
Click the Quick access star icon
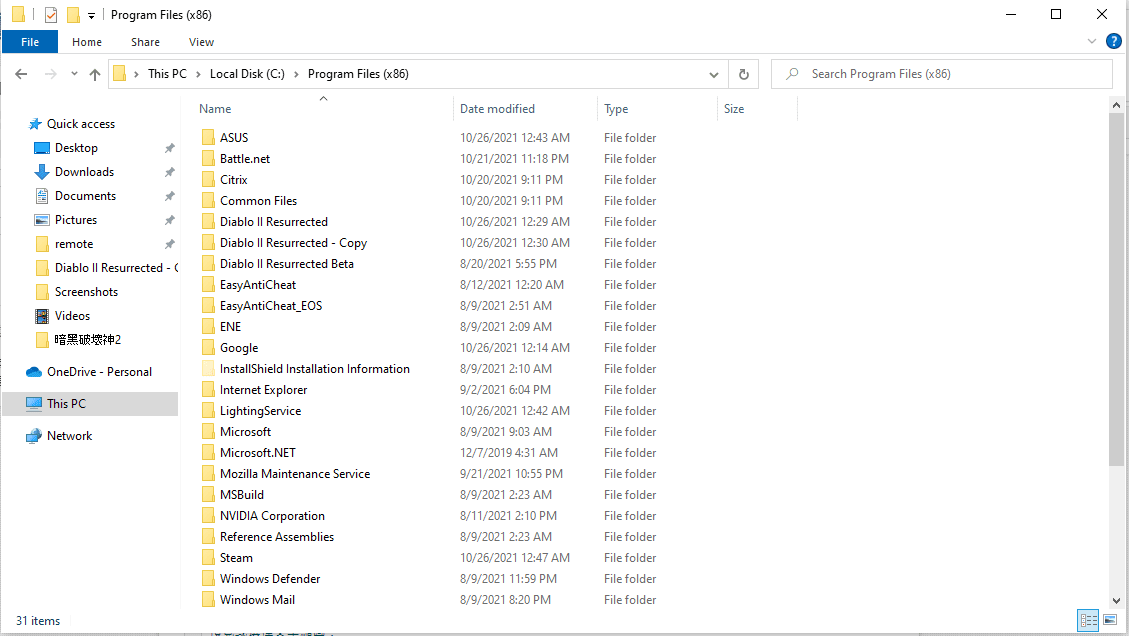(35, 124)
